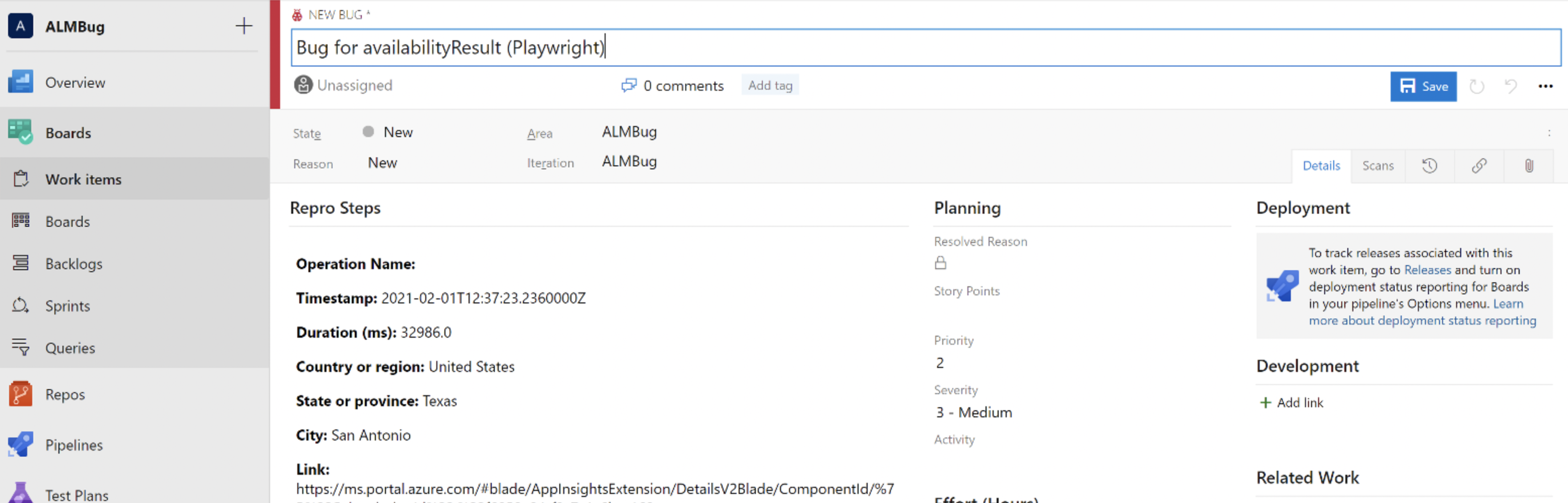This screenshot has height=503, width=1568.
Task: Select the Details tab
Action: click(1321, 166)
